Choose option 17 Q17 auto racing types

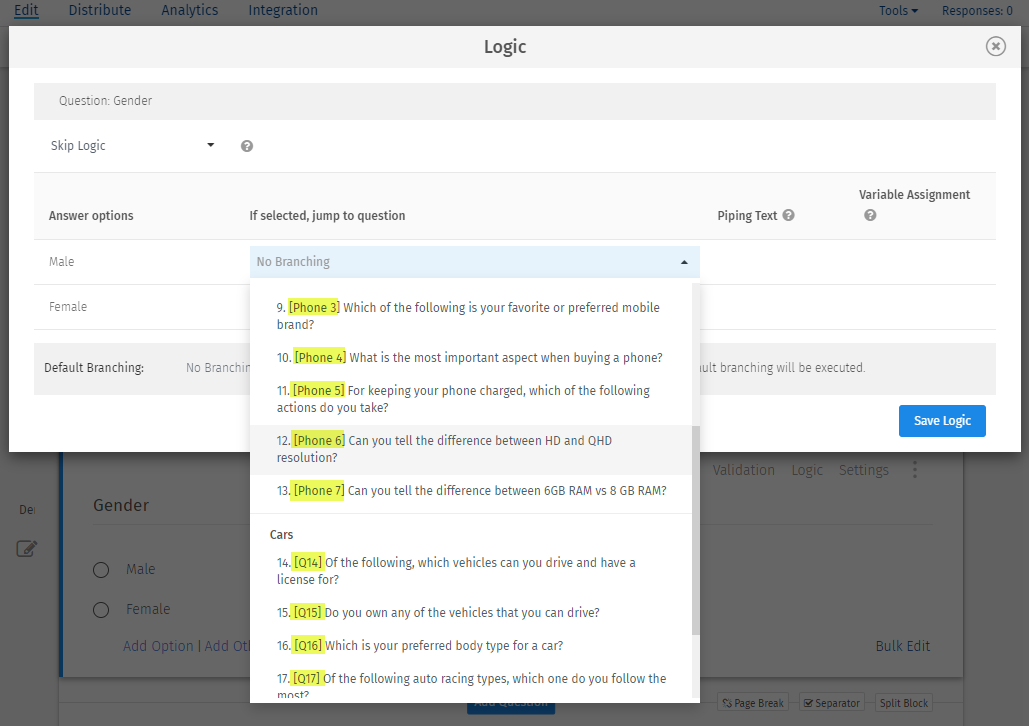click(471, 683)
